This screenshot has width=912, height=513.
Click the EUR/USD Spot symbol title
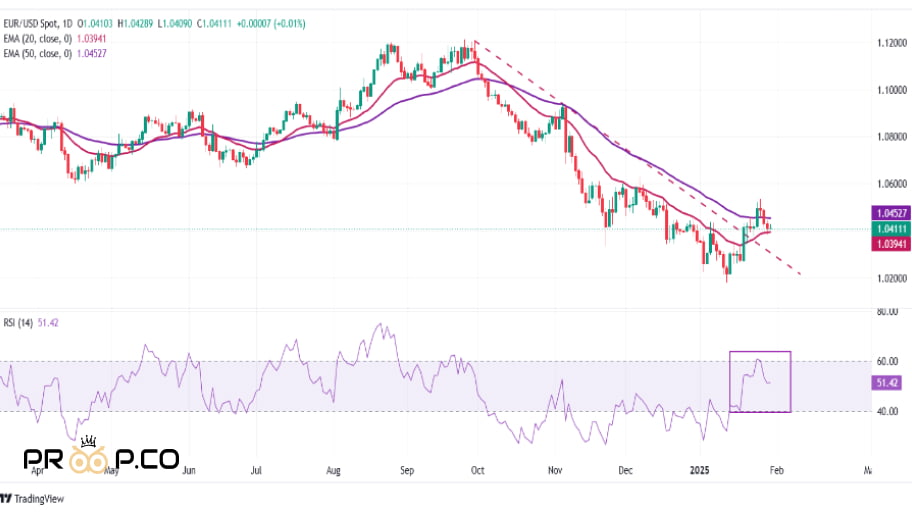point(30,24)
